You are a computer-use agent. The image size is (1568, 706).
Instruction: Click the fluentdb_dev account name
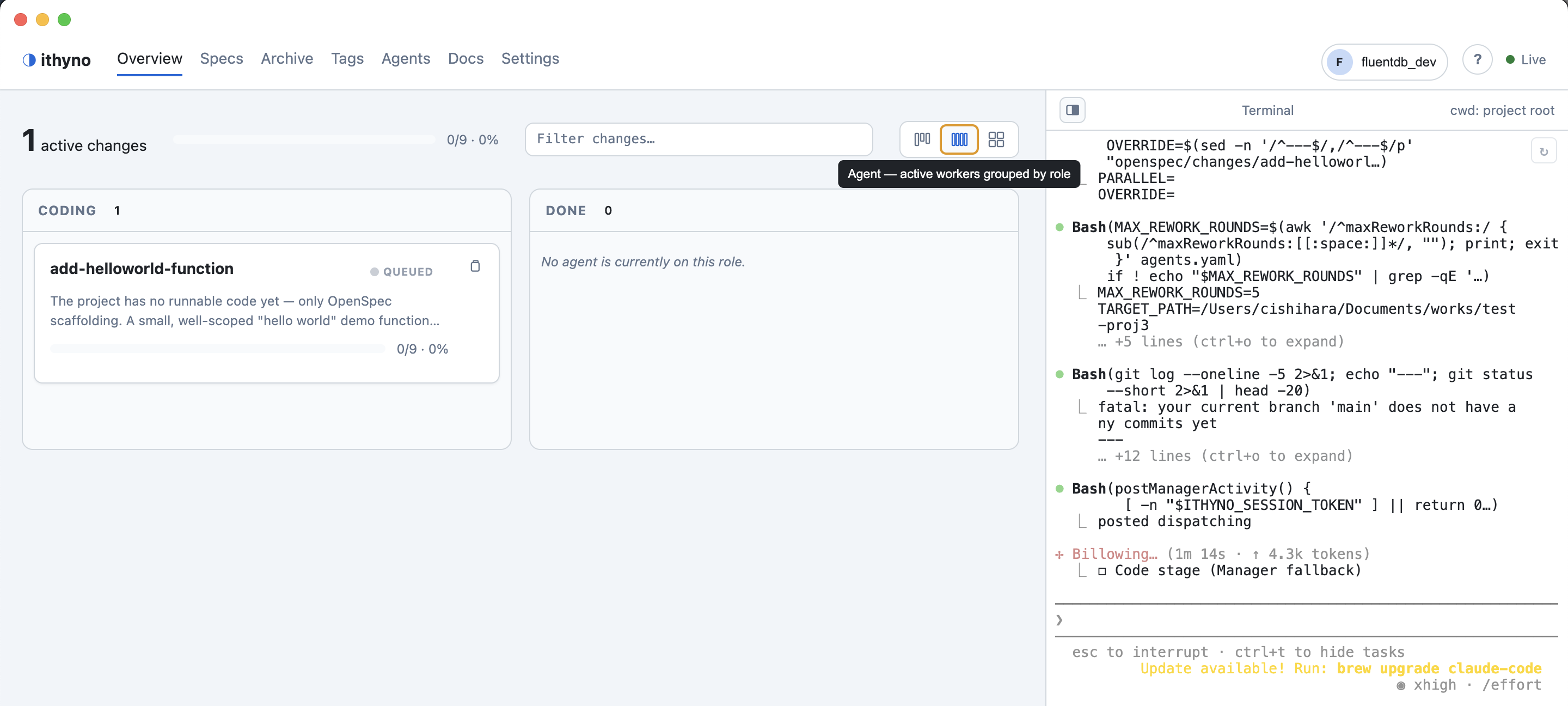tap(1398, 62)
